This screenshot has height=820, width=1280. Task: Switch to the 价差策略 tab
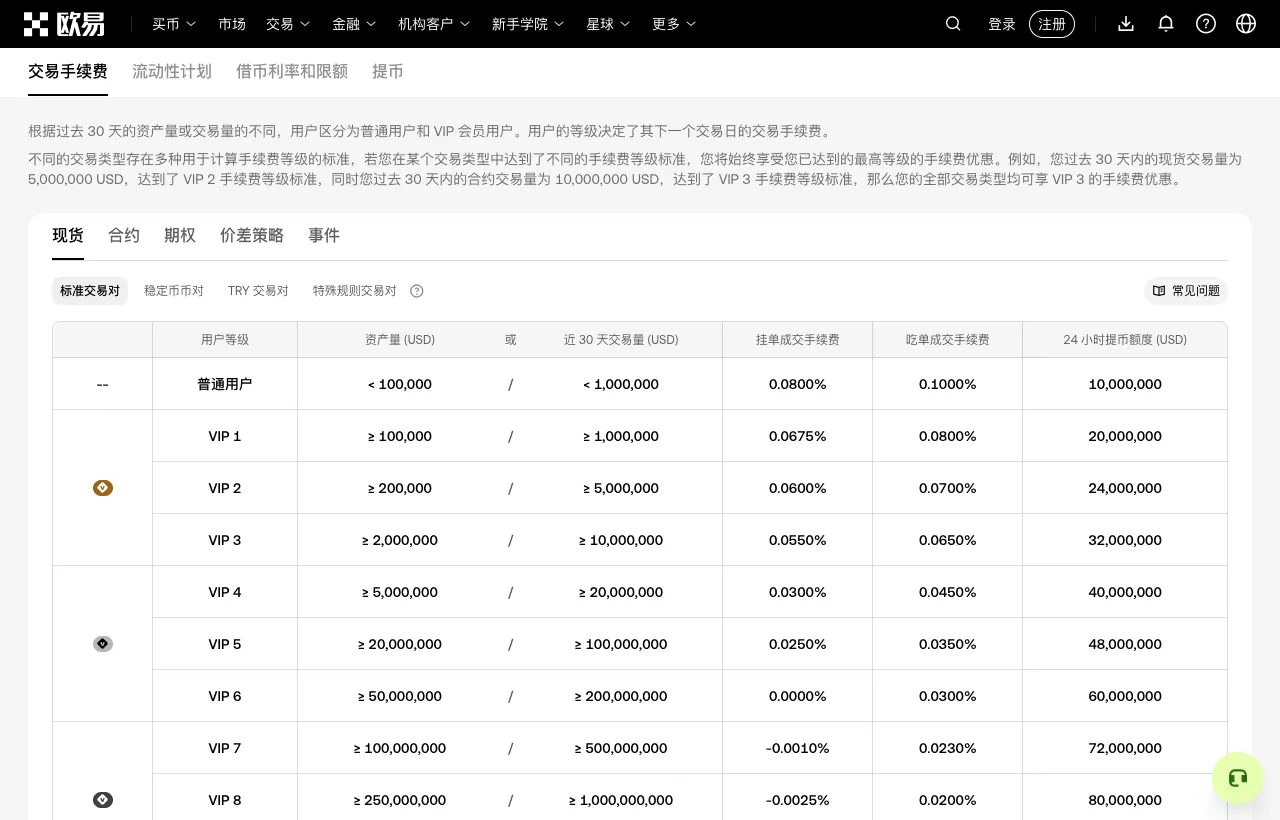[x=252, y=235]
